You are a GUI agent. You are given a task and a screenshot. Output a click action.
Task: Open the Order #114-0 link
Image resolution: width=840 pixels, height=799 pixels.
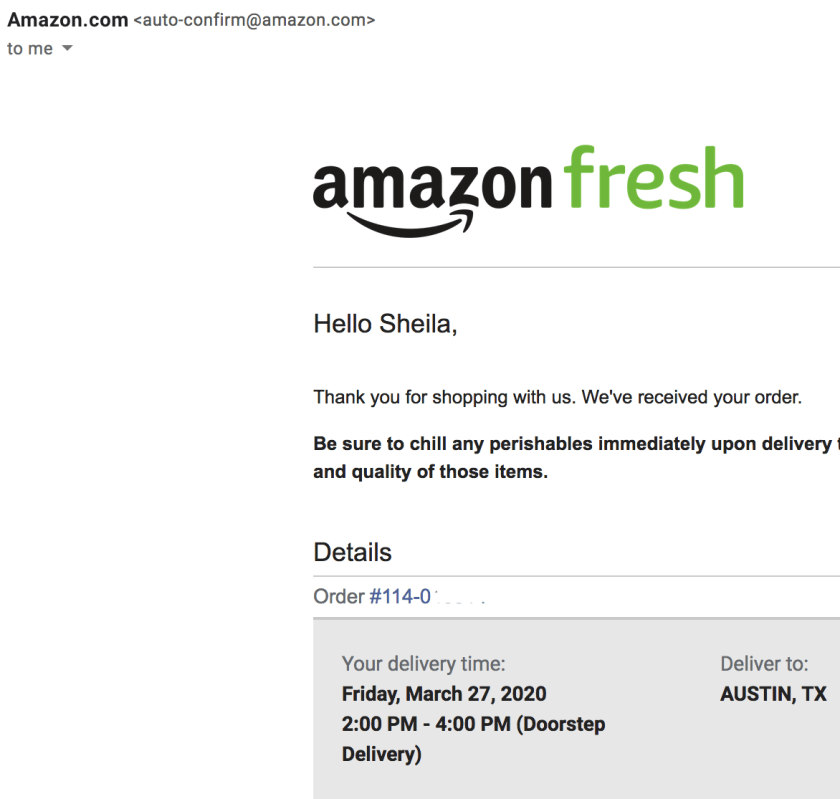tap(402, 596)
